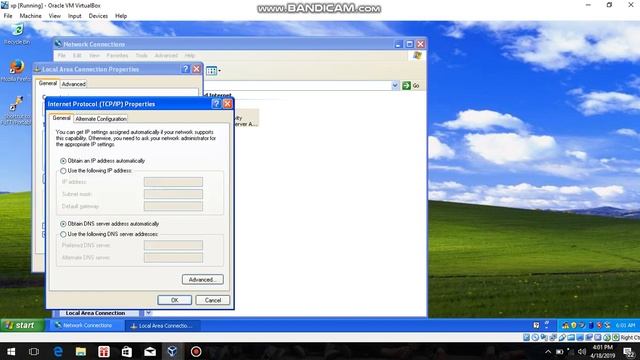Collapse the Local Area Connection details panel chevron
Screen dimensions: 640x360
[148, 313]
